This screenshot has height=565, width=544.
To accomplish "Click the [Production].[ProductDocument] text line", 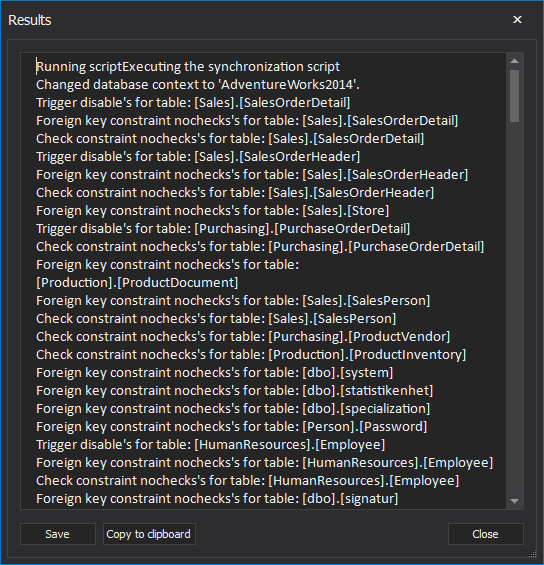I will (x=137, y=282).
